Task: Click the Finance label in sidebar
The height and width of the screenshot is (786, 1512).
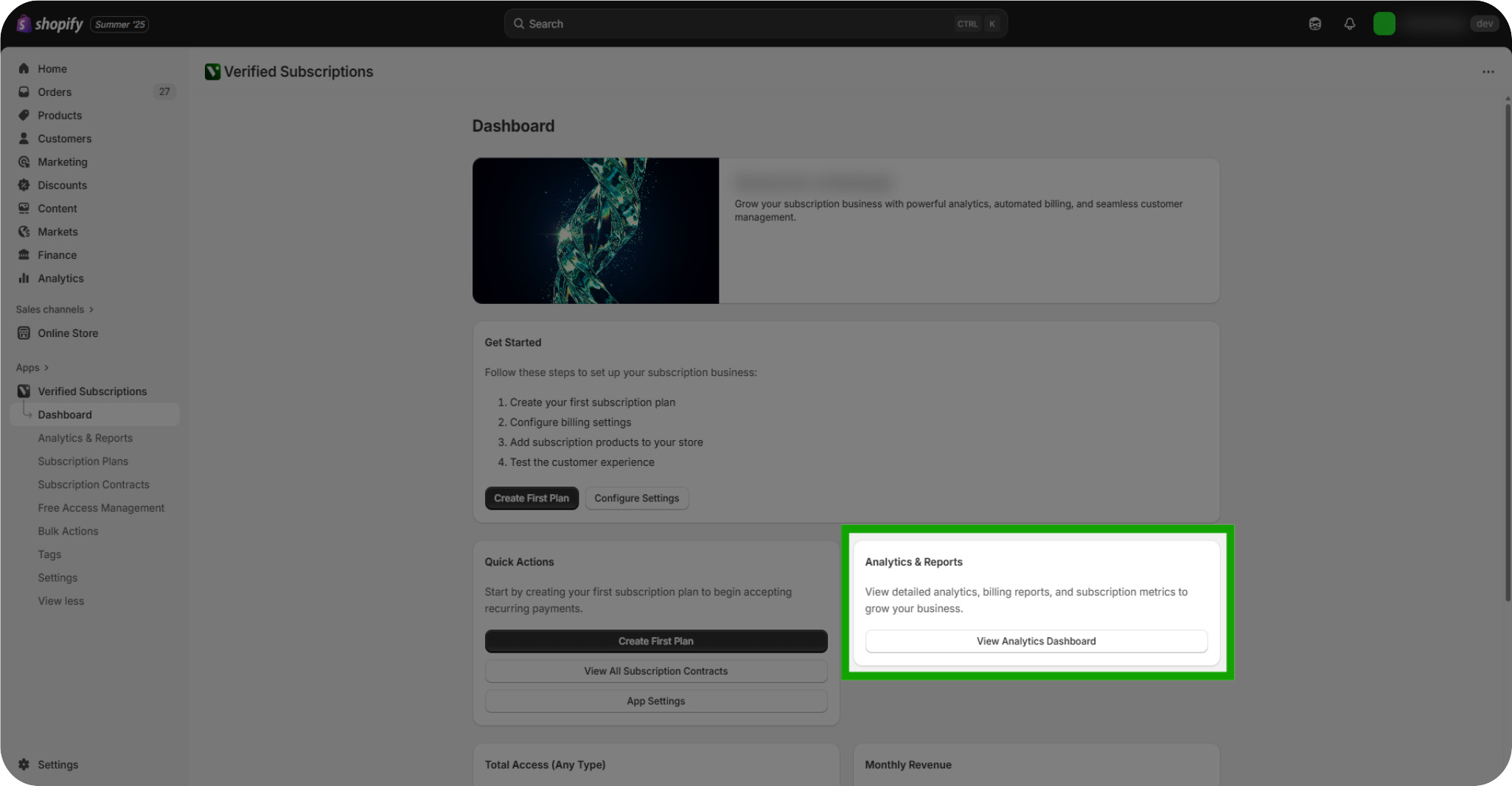Action: (58, 255)
